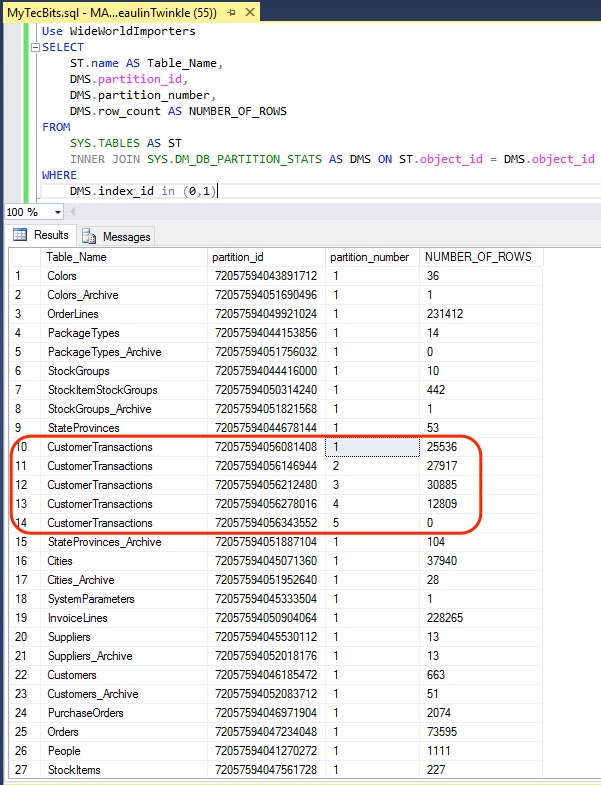Select the PackageTypes_Archive cell
Image resolution: width=601 pixels, height=785 pixels.
[x=124, y=352]
